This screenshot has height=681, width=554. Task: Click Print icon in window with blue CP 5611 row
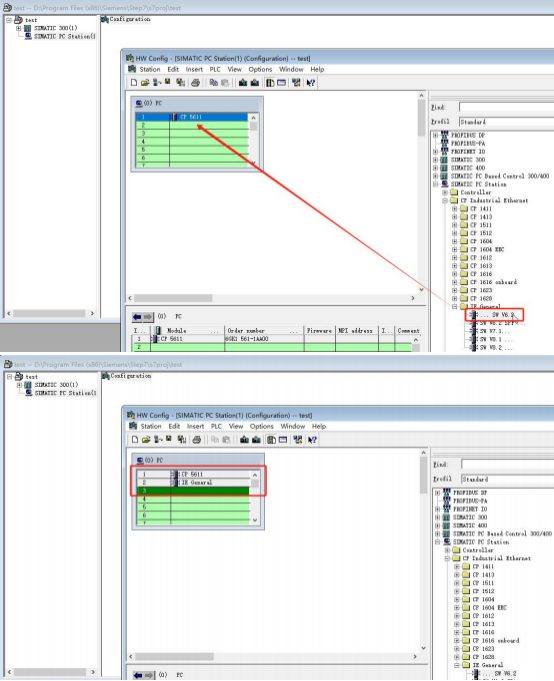pyautogui.click(x=195, y=83)
